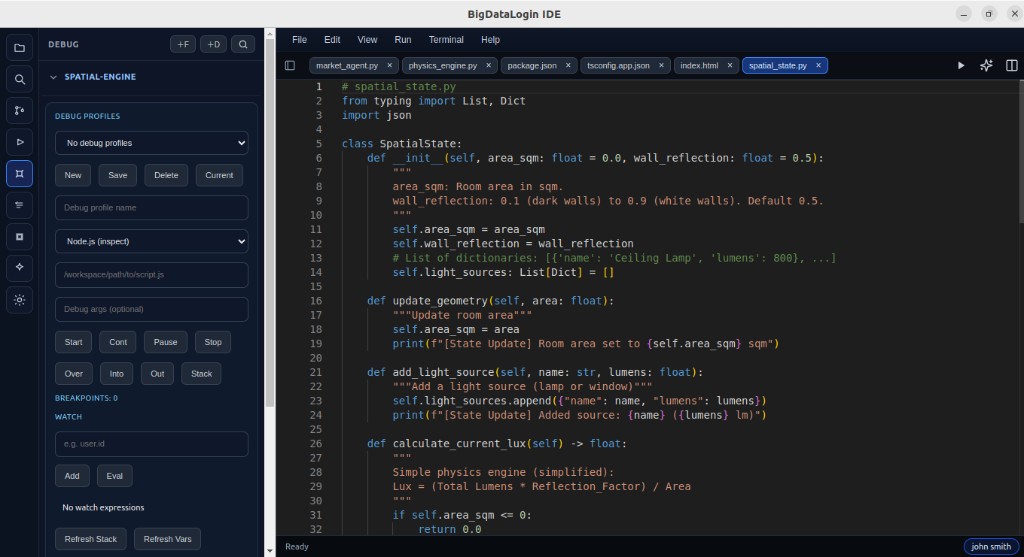The width and height of the screenshot is (1024, 557).
Task: Click the step Over button
Action: 74,374
